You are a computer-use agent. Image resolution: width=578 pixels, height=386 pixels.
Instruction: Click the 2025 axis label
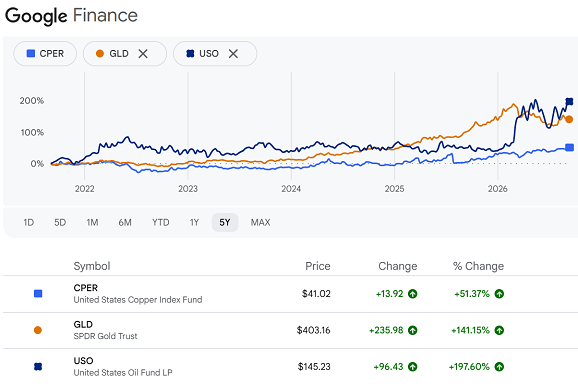point(394,189)
